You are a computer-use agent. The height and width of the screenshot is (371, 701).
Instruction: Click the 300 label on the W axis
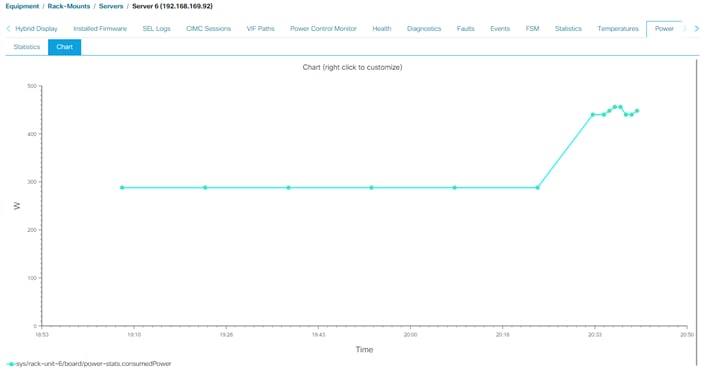pos(32,182)
